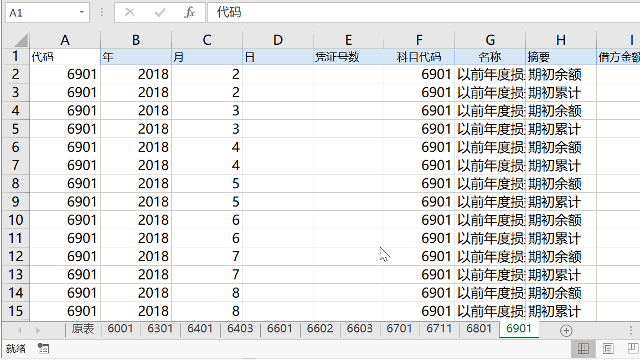
Task: Open the 原表 sheet tab
Action: [83, 329]
